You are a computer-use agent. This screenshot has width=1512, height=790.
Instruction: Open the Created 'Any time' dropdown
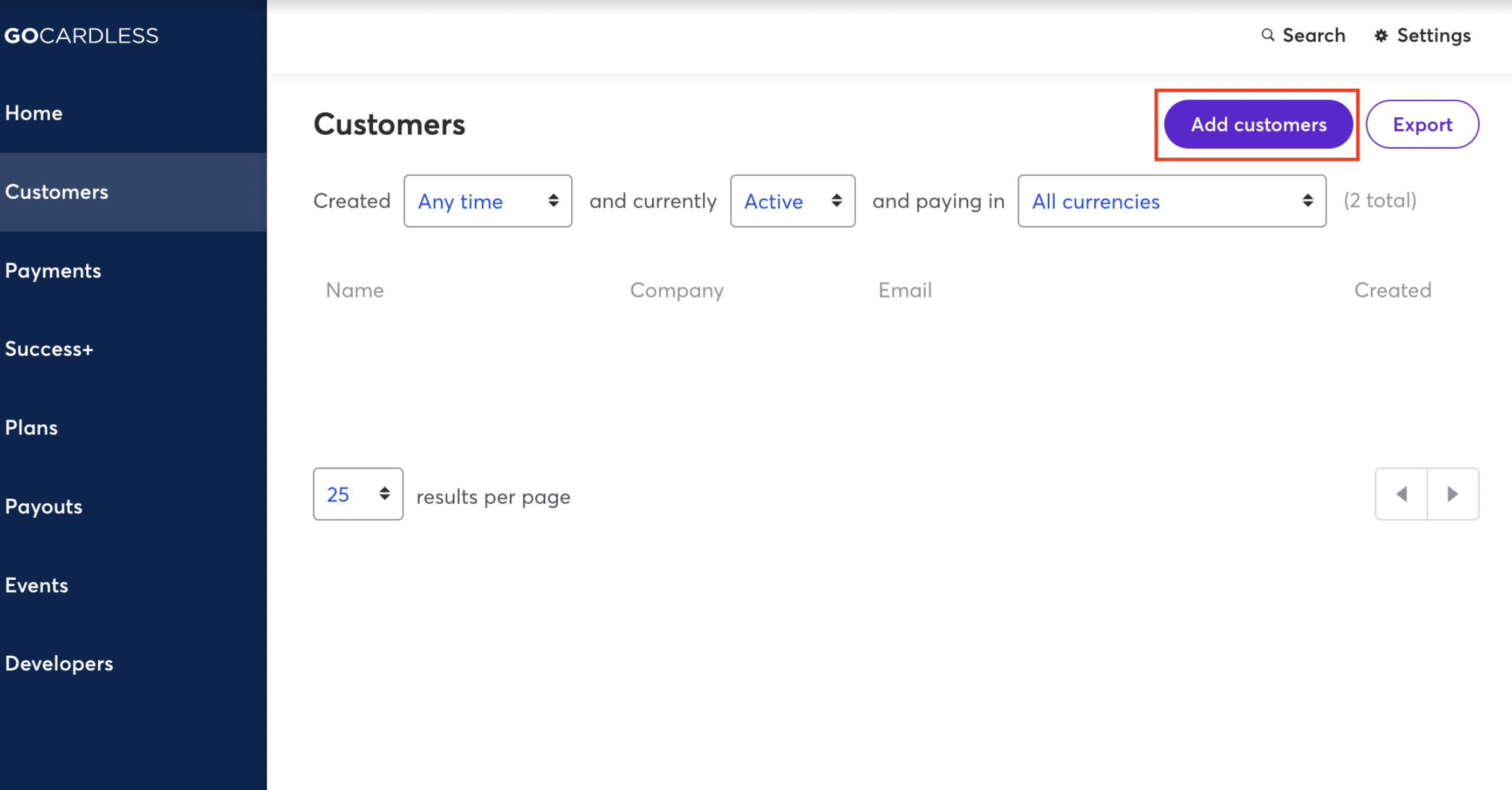point(488,201)
